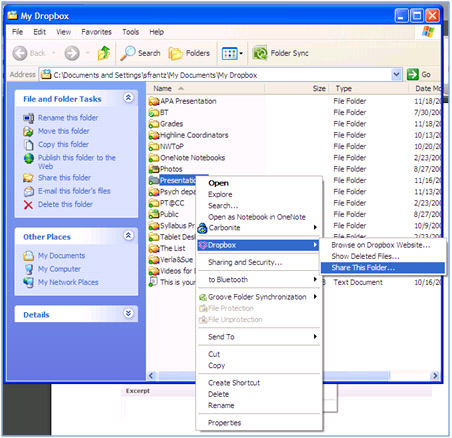The image size is (452, 438).
Task: Open Forward button history dropdown arrow
Action: click(87, 53)
